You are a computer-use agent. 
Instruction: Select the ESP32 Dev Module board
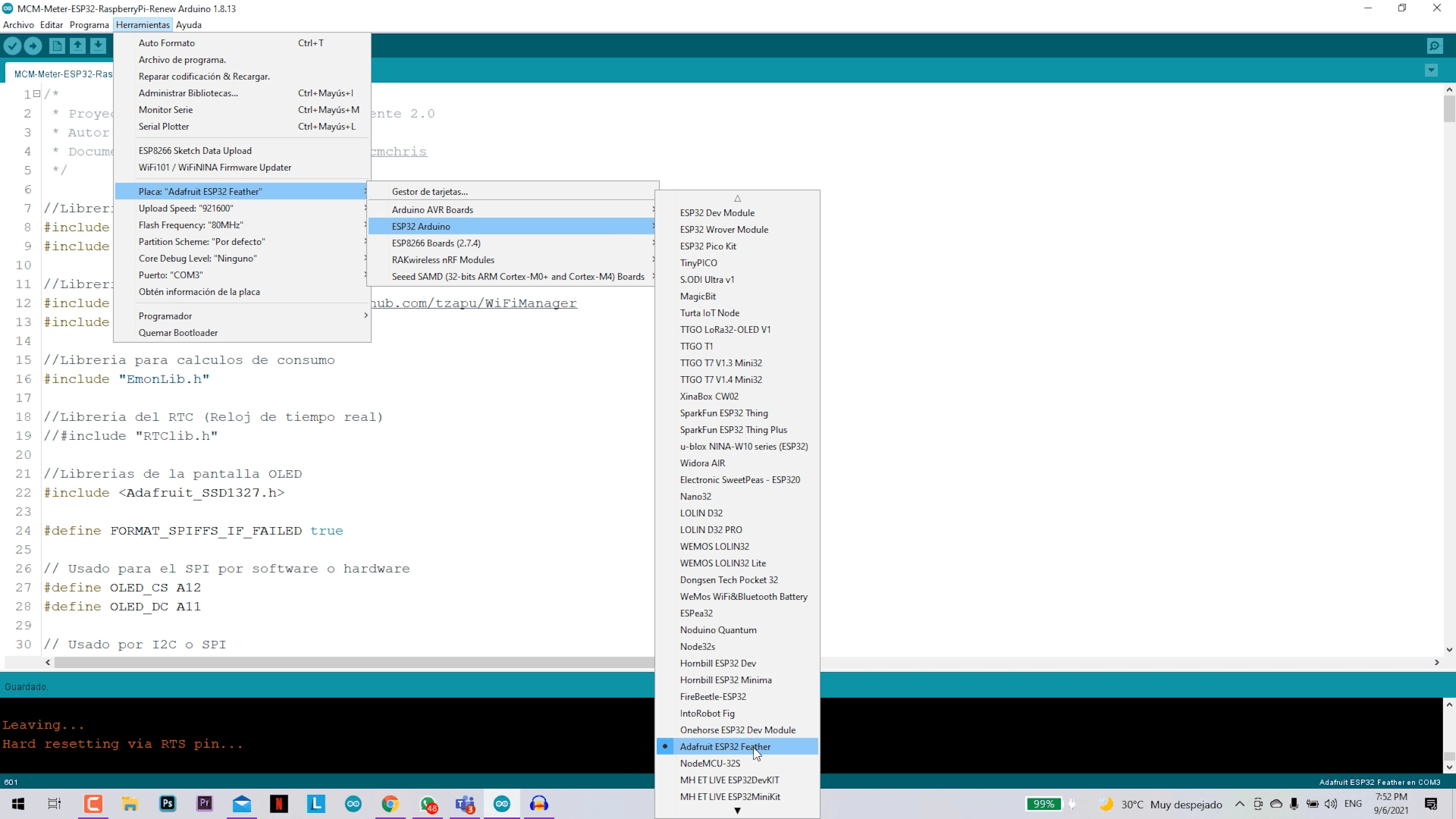(717, 213)
